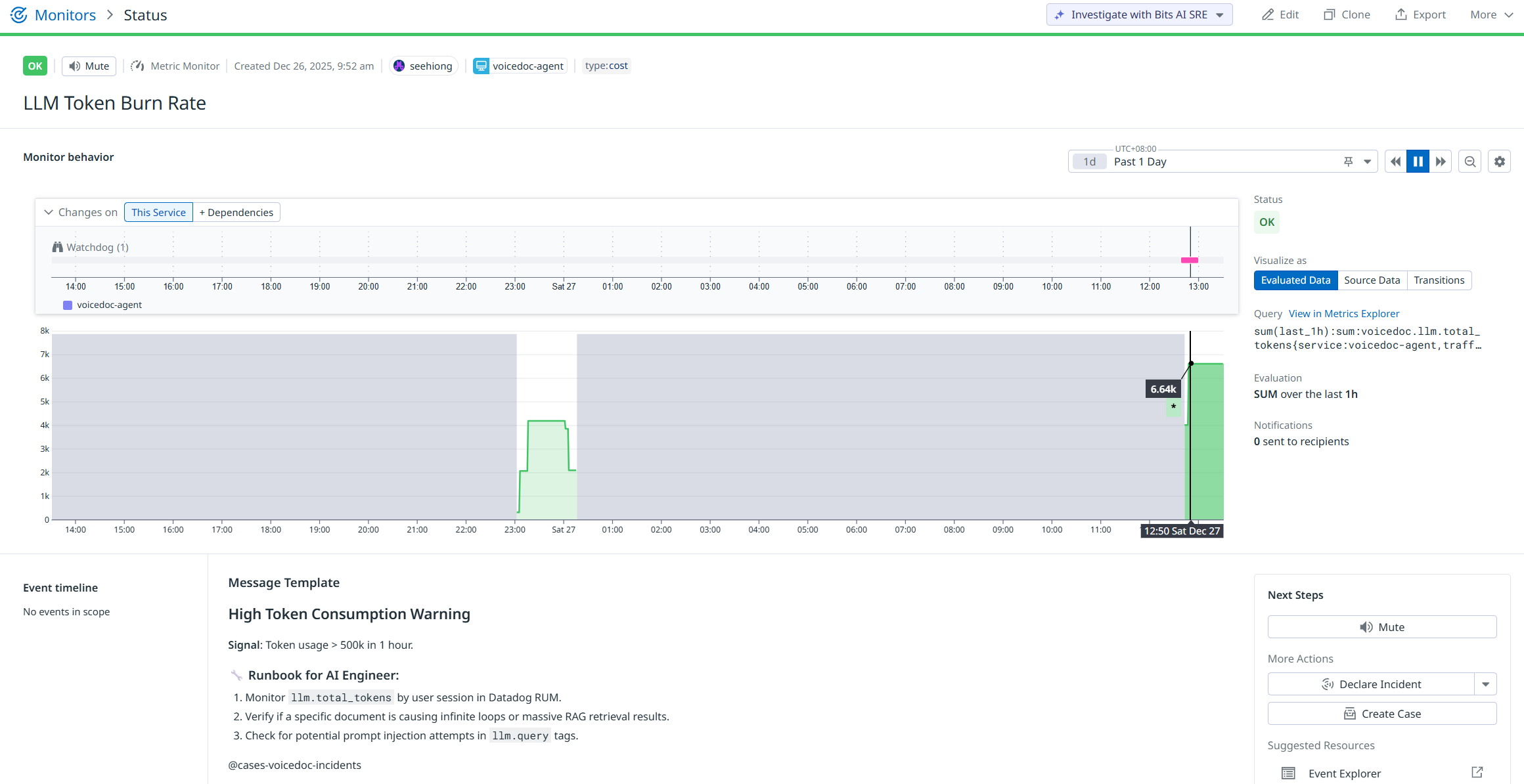Click the voicedoc-agent legend swatch

66,305
